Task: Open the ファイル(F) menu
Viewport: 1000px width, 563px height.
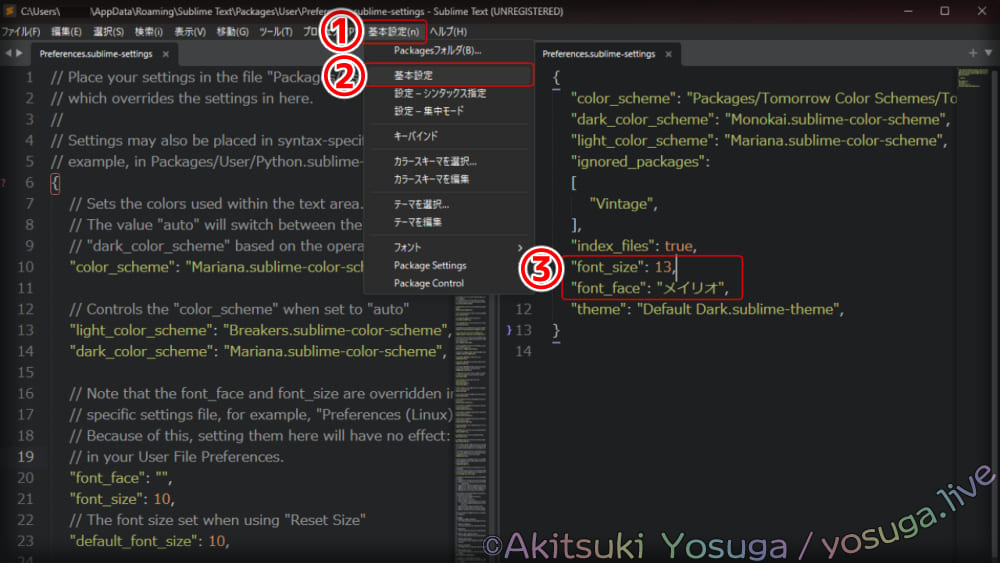Action: [x=21, y=32]
